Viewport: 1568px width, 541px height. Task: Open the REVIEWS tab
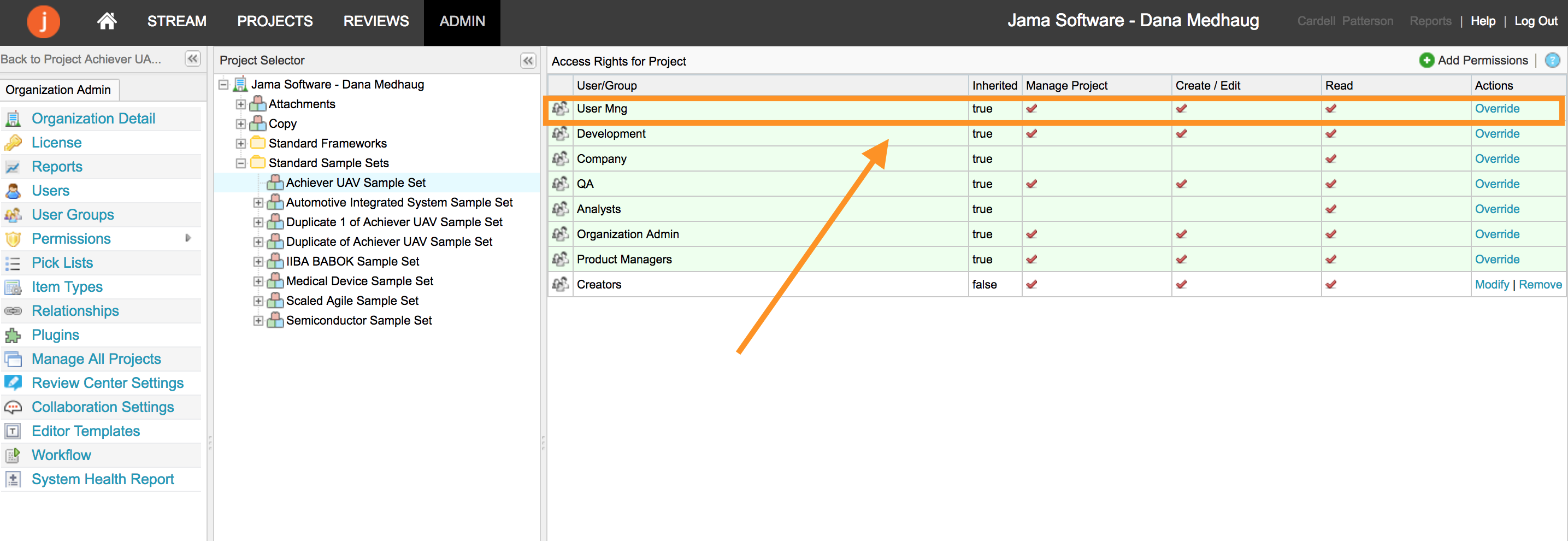[x=375, y=21]
